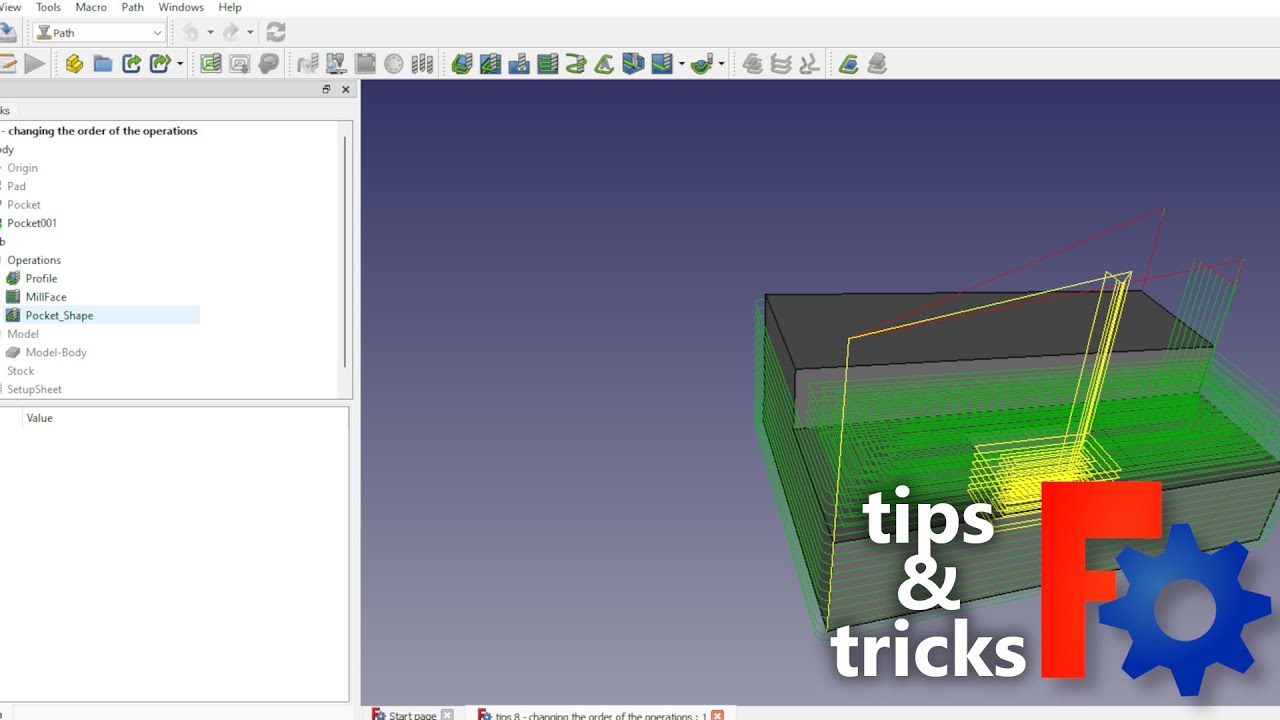Select the Mill Face operation icon
The width and height of the screenshot is (1280, 720).
[547, 64]
